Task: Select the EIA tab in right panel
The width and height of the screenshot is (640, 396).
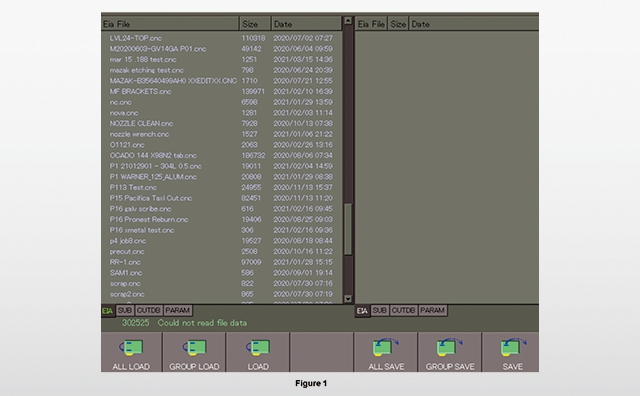Action: pyautogui.click(x=362, y=311)
